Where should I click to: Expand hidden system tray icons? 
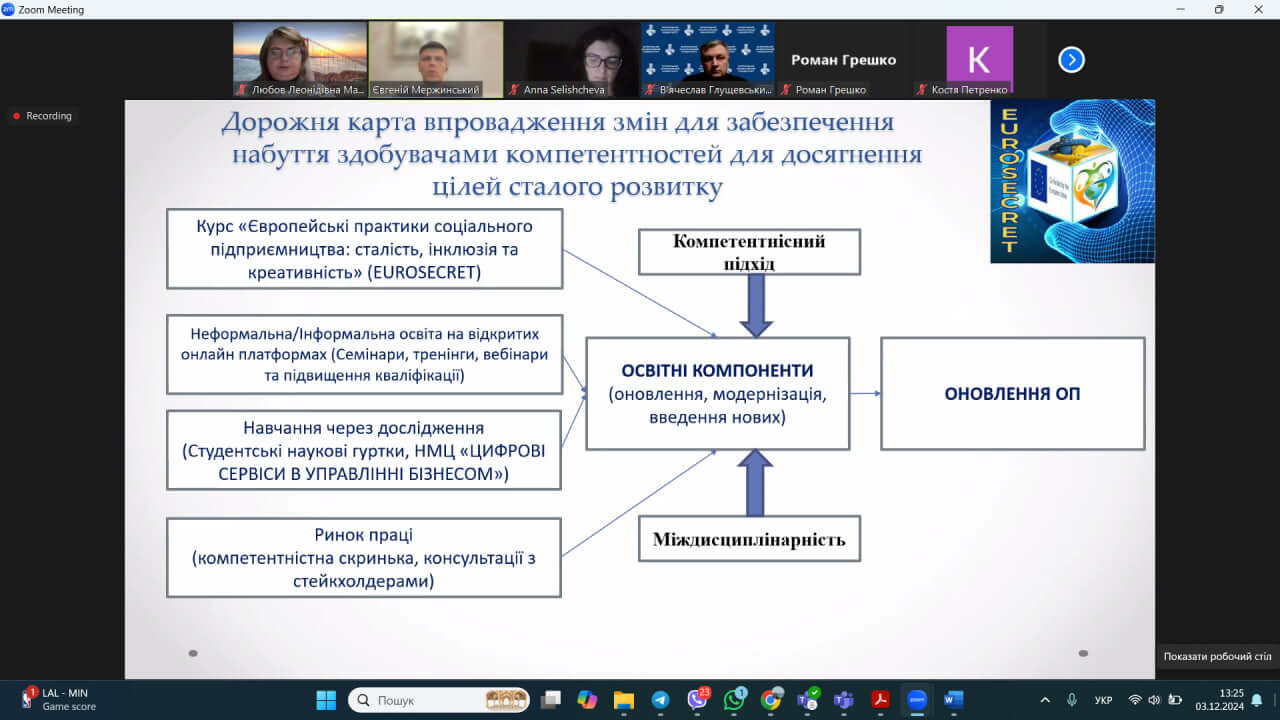(1045, 700)
